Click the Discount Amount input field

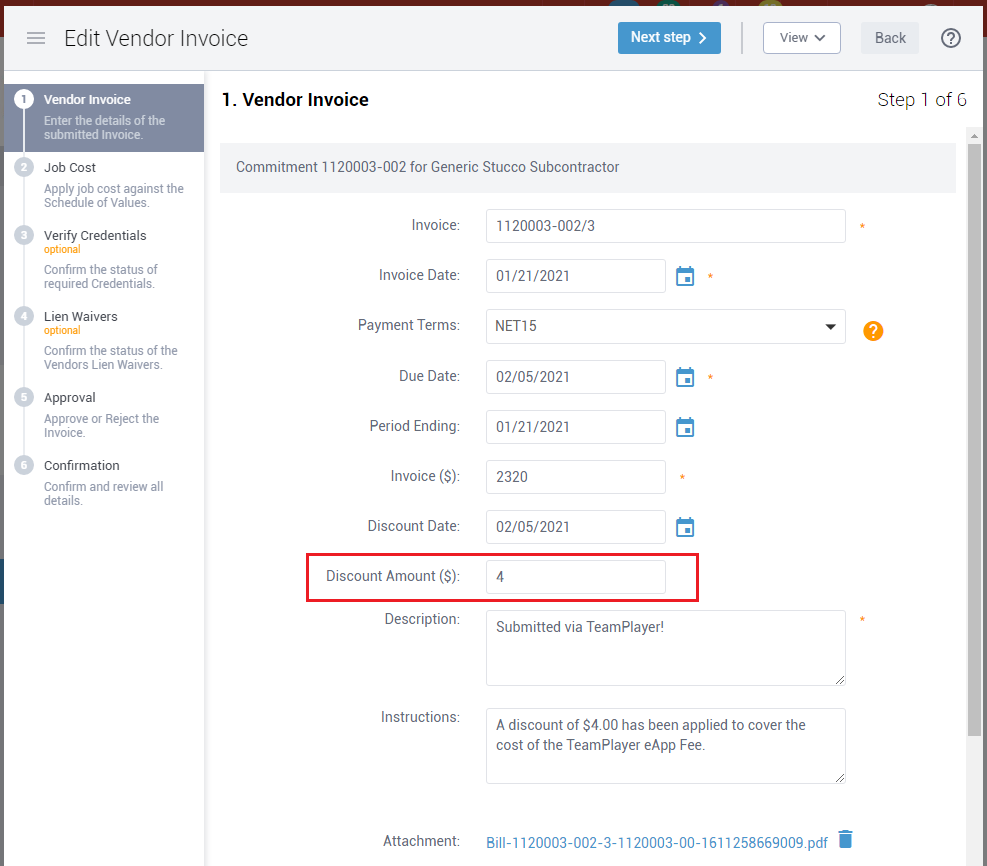pos(575,577)
